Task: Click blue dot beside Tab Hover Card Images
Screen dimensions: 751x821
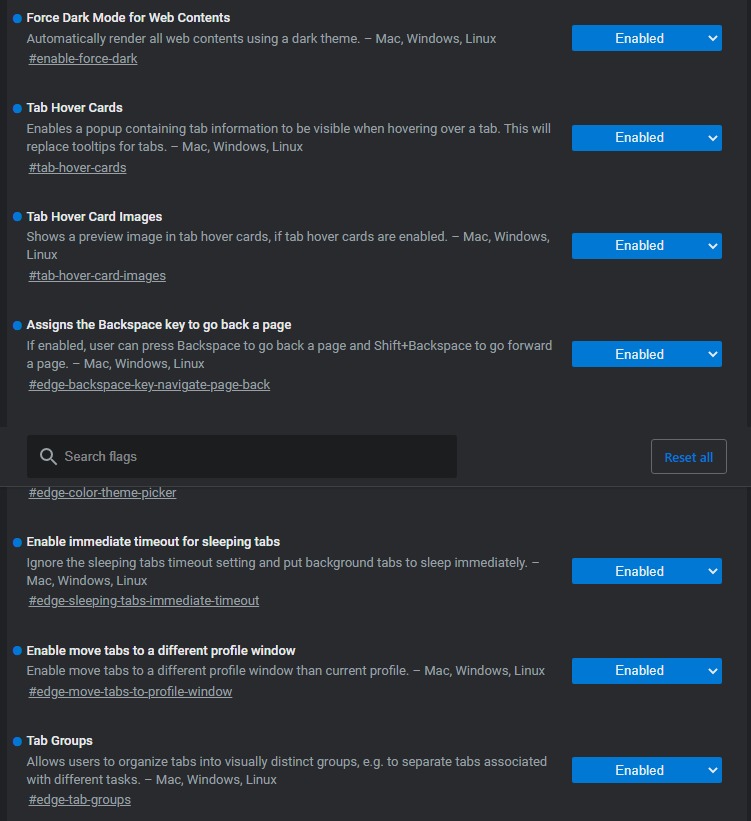Action: click(x=17, y=217)
